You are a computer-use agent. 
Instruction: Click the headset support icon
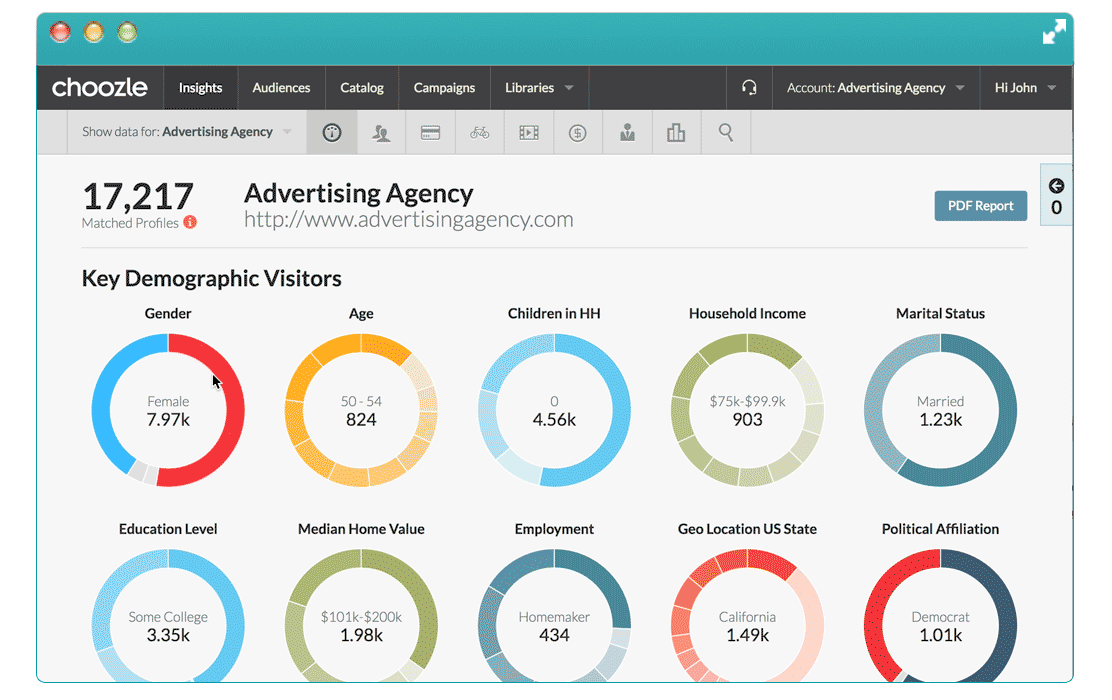[x=749, y=88]
